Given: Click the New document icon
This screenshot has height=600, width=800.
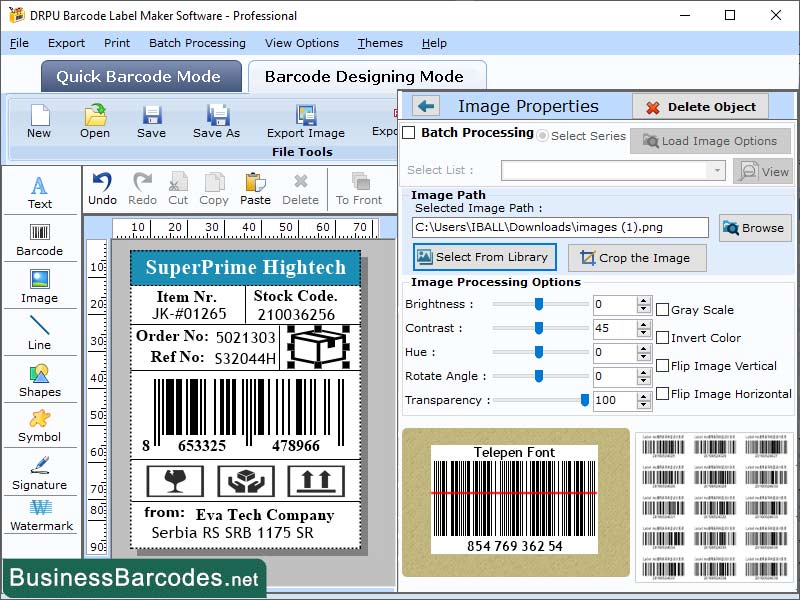Looking at the screenshot, I should pyautogui.click(x=40, y=122).
